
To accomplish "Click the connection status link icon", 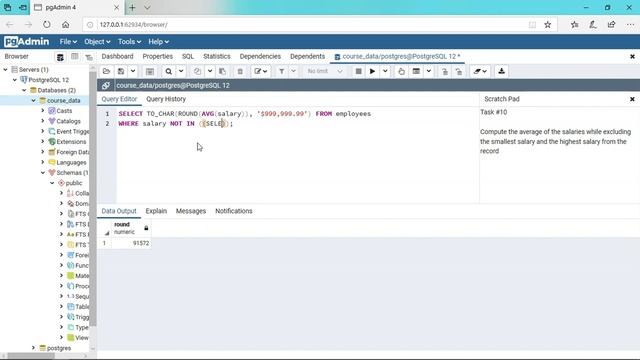I will (x=106, y=85).
